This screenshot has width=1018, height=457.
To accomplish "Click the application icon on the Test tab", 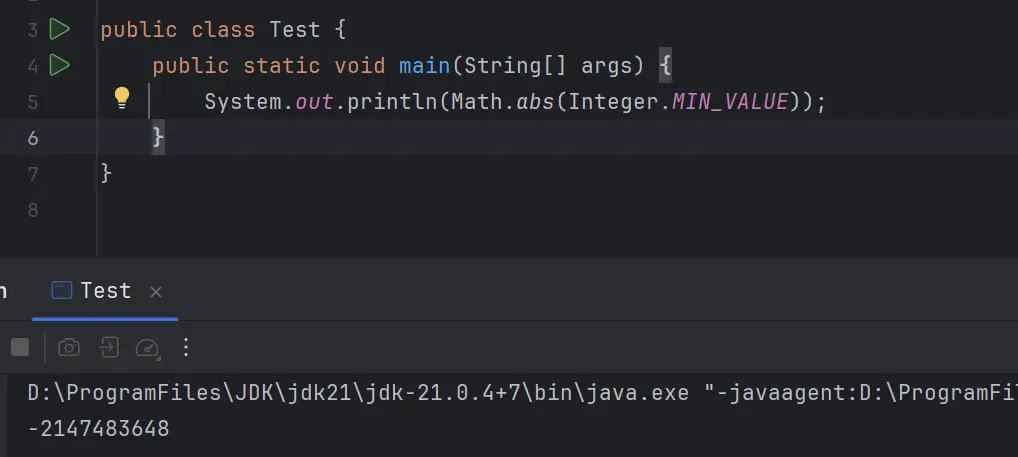I will (62, 290).
